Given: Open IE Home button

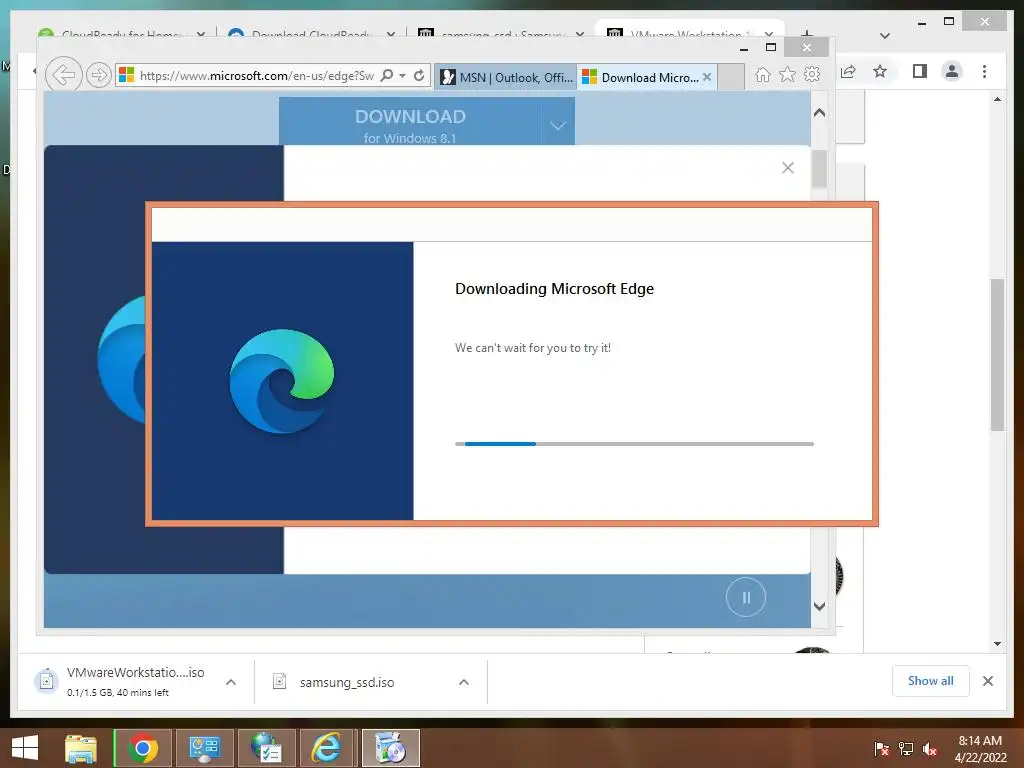Looking at the screenshot, I should click(x=762, y=74).
